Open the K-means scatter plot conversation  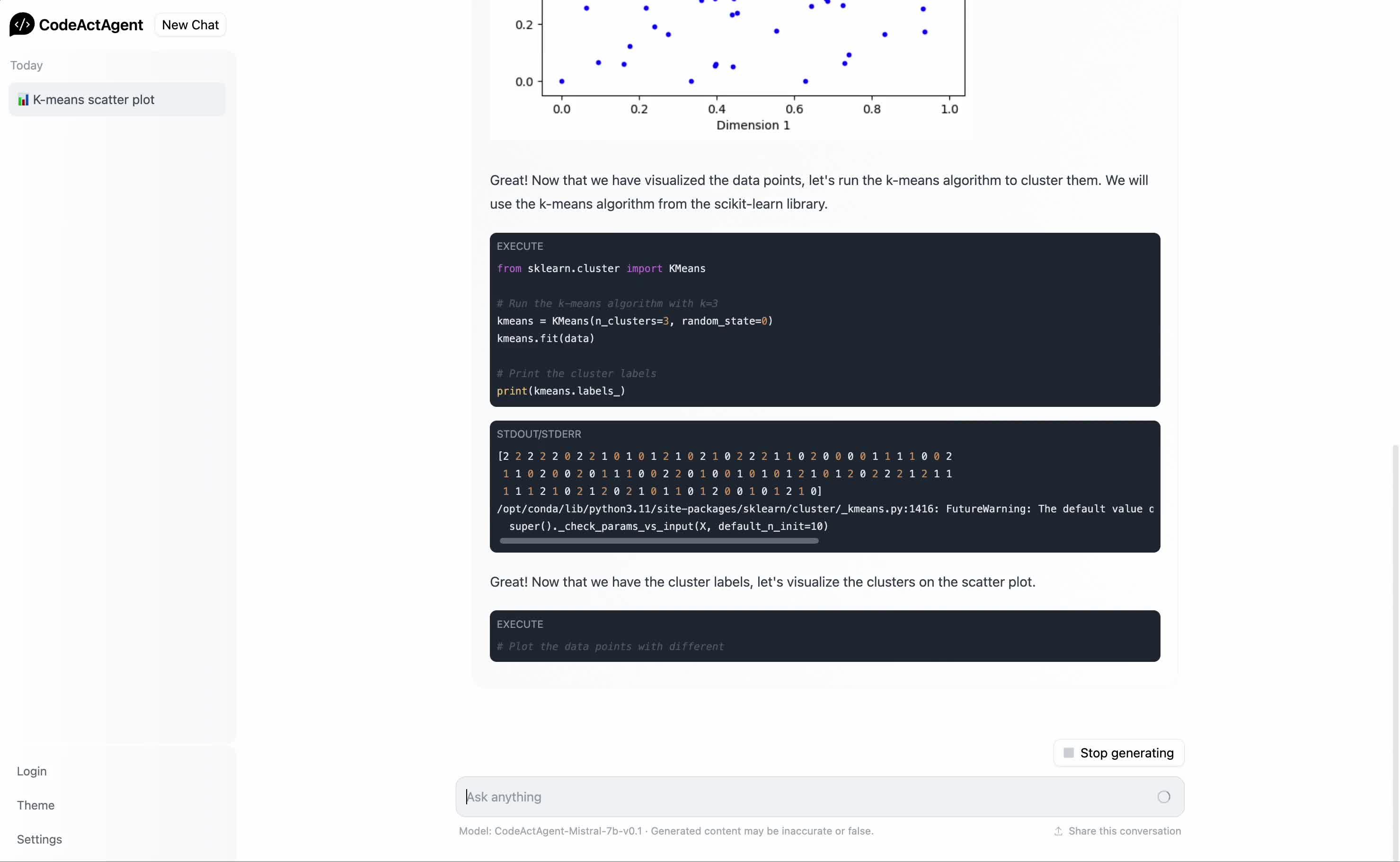click(95, 99)
